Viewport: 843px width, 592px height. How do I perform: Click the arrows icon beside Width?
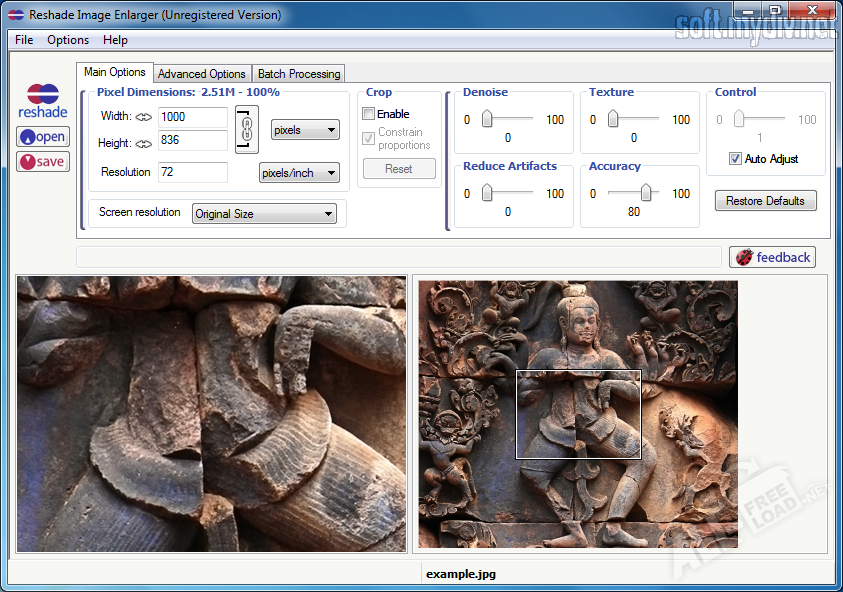(x=143, y=117)
